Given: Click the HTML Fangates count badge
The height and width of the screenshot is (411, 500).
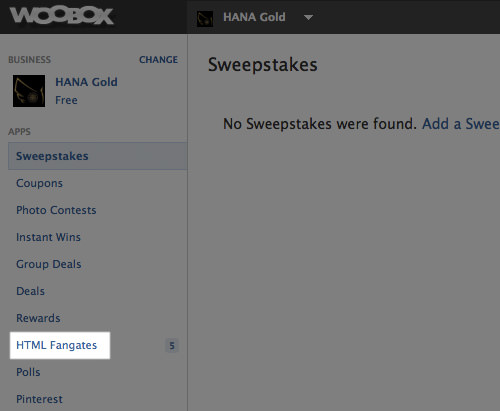Looking at the screenshot, I should click(172, 346).
